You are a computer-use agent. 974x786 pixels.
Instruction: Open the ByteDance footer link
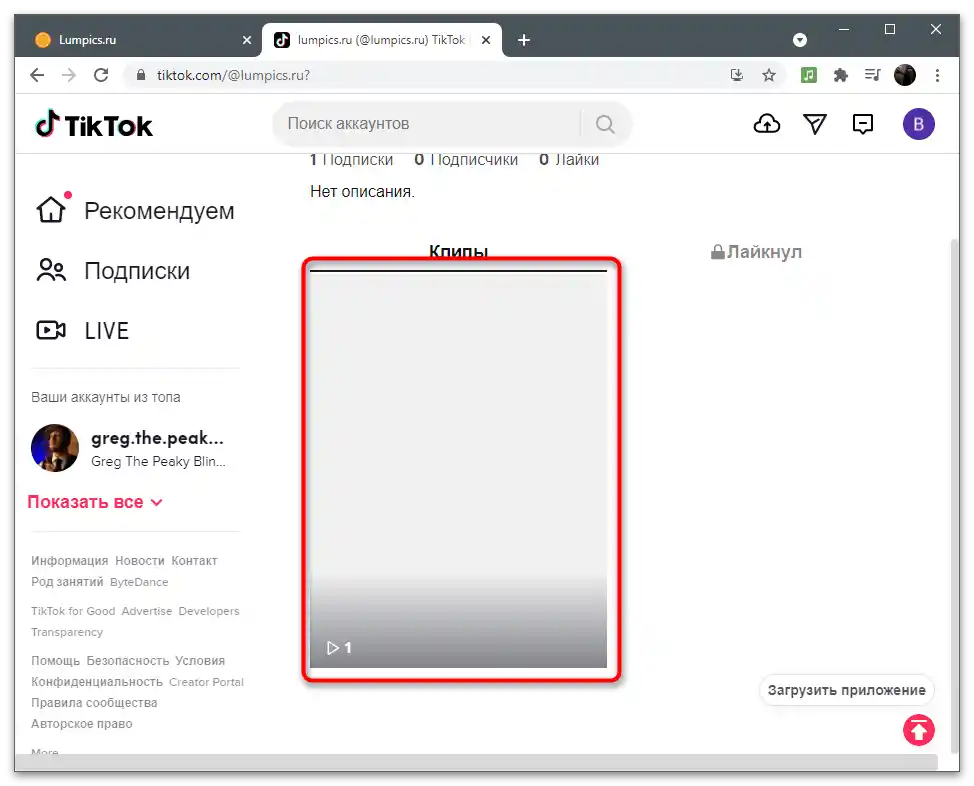click(139, 582)
